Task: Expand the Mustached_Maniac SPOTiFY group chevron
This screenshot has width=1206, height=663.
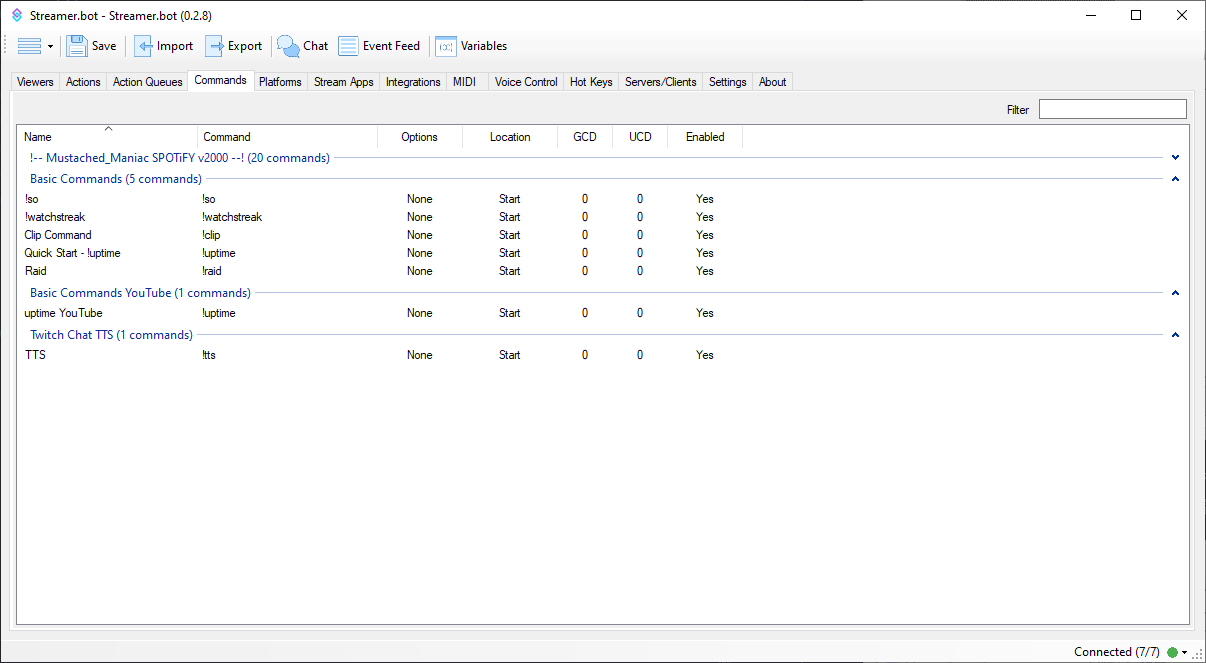Action: click(x=1176, y=157)
